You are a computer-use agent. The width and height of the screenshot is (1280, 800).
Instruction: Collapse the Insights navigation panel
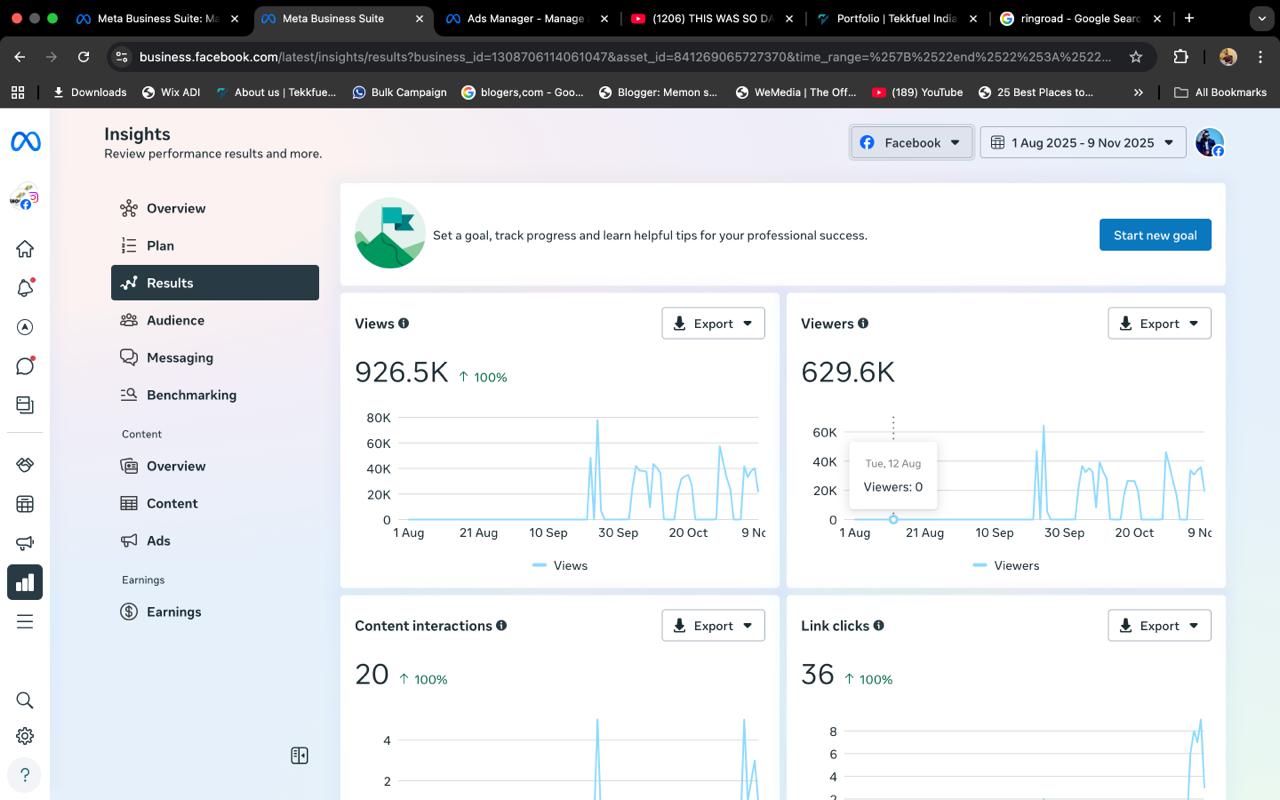tap(299, 756)
